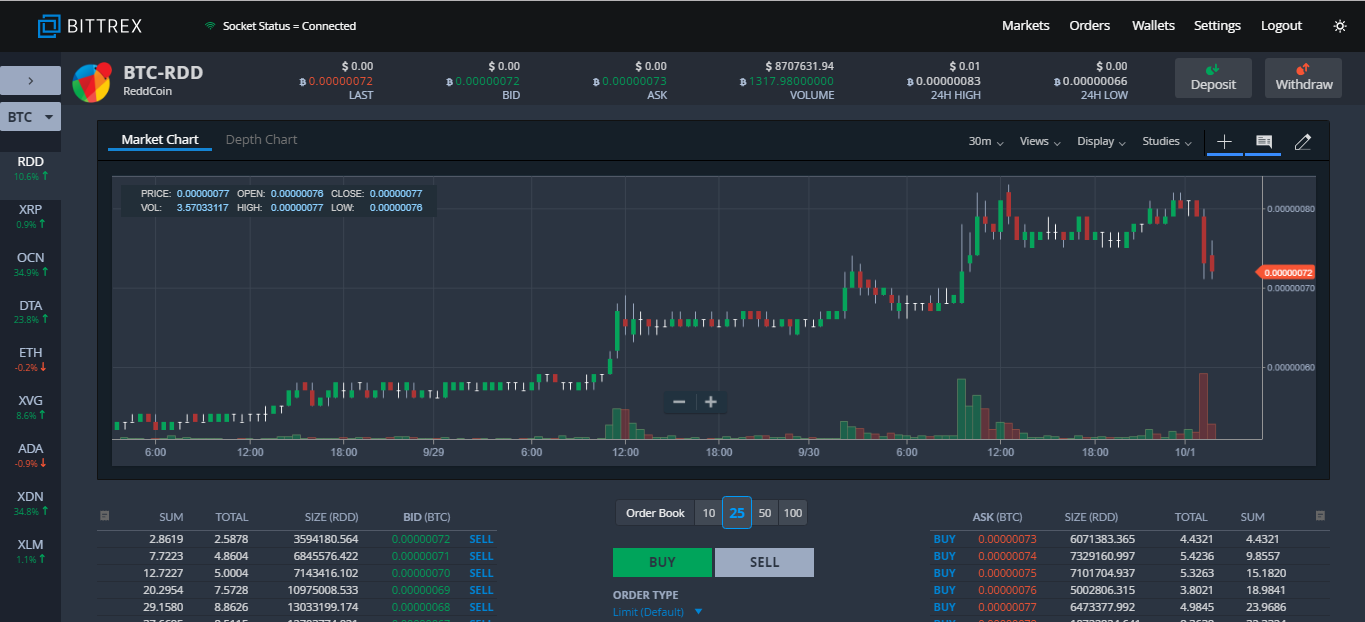Select XLM market in the sidebar

click(x=30, y=552)
